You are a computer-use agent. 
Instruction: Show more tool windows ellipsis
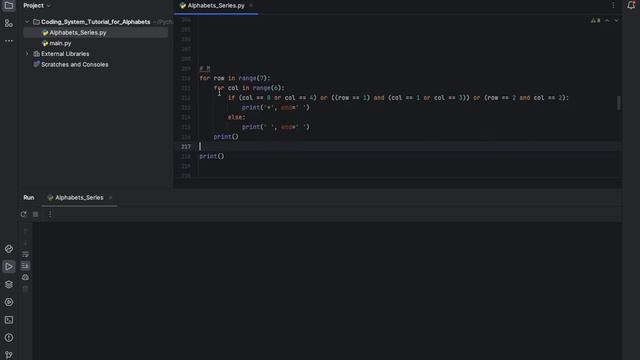click(x=9, y=41)
